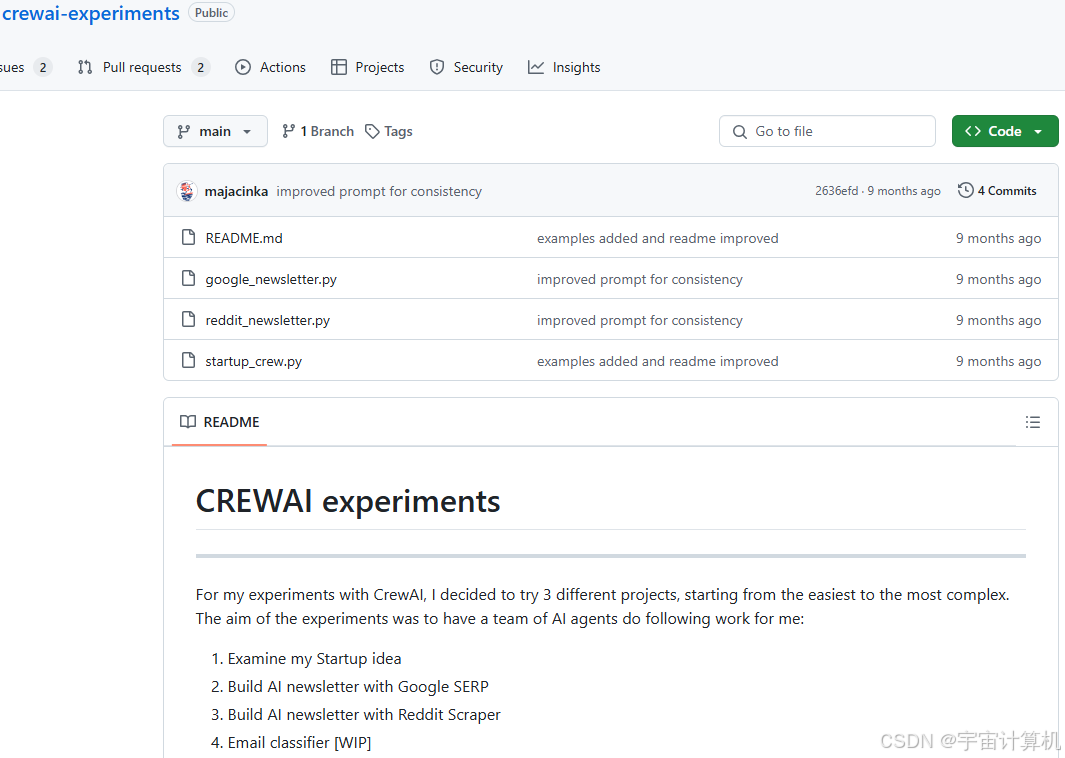This screenshot has height=758, width=1065.
Task: Click list item 'Build AI newsletter with Google SERP'
Action: [358, 687]
